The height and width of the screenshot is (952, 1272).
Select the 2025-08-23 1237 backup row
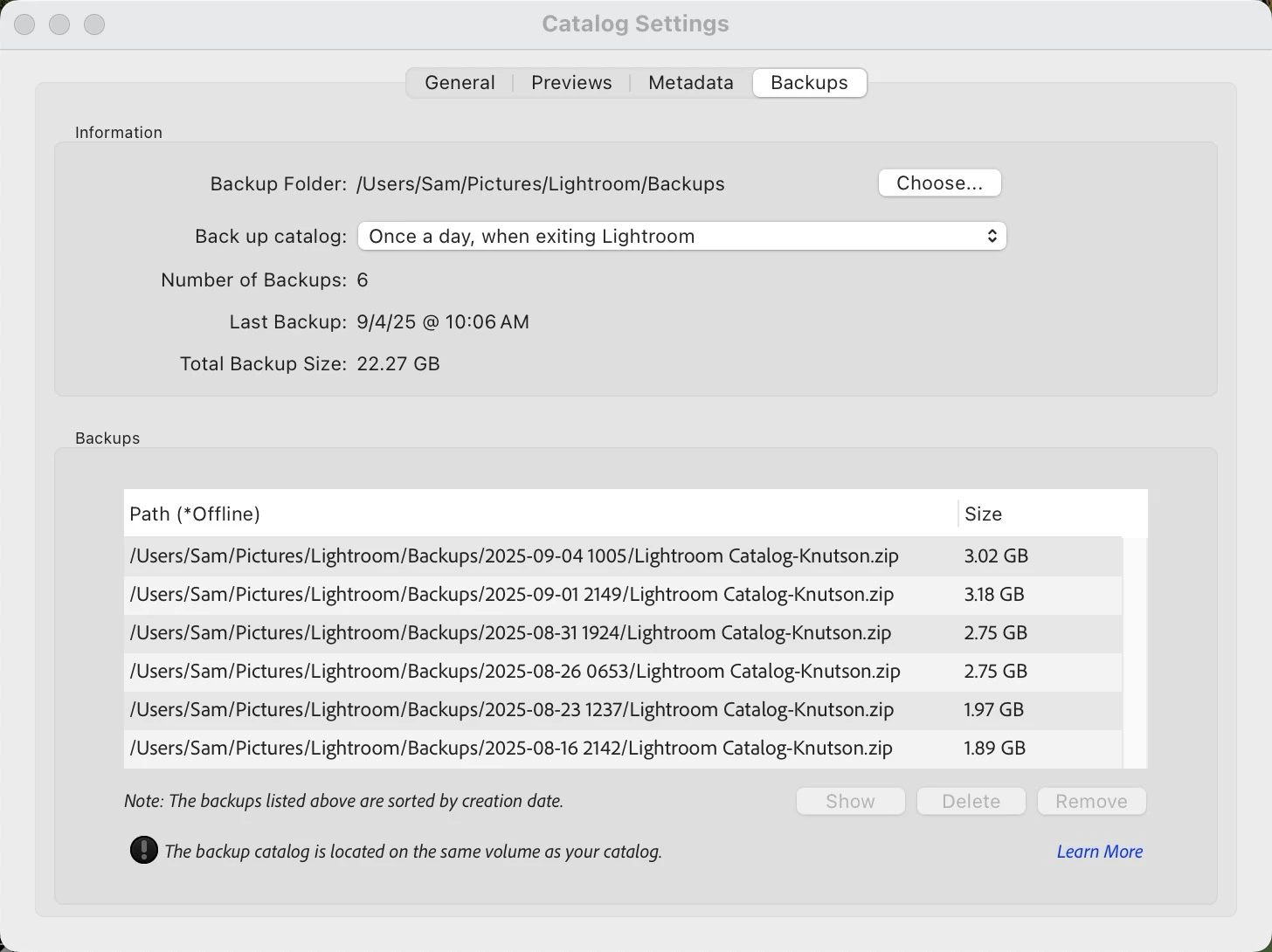tap(623, 710)
